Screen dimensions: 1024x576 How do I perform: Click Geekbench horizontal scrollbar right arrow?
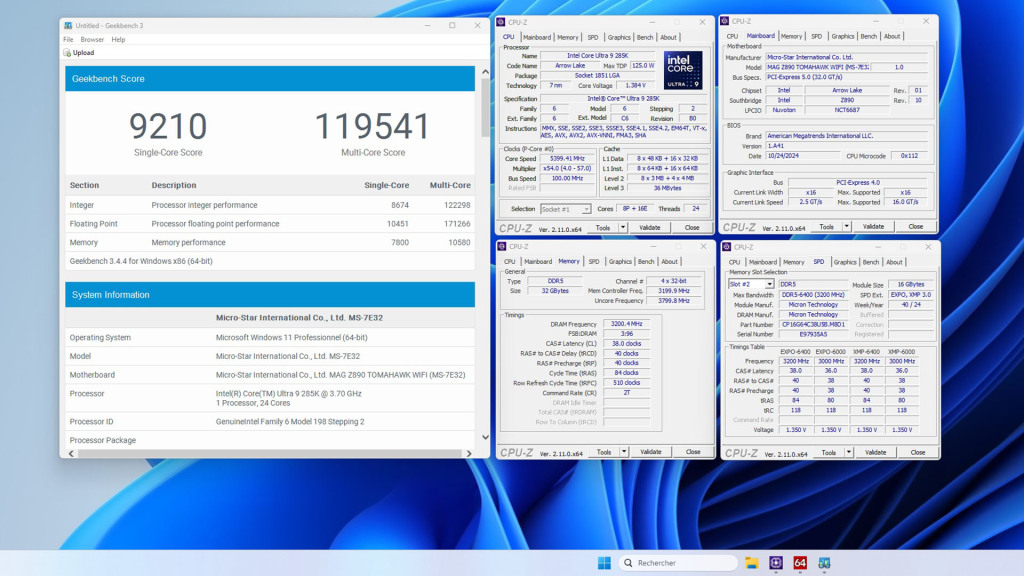click(x=469, y=453)
